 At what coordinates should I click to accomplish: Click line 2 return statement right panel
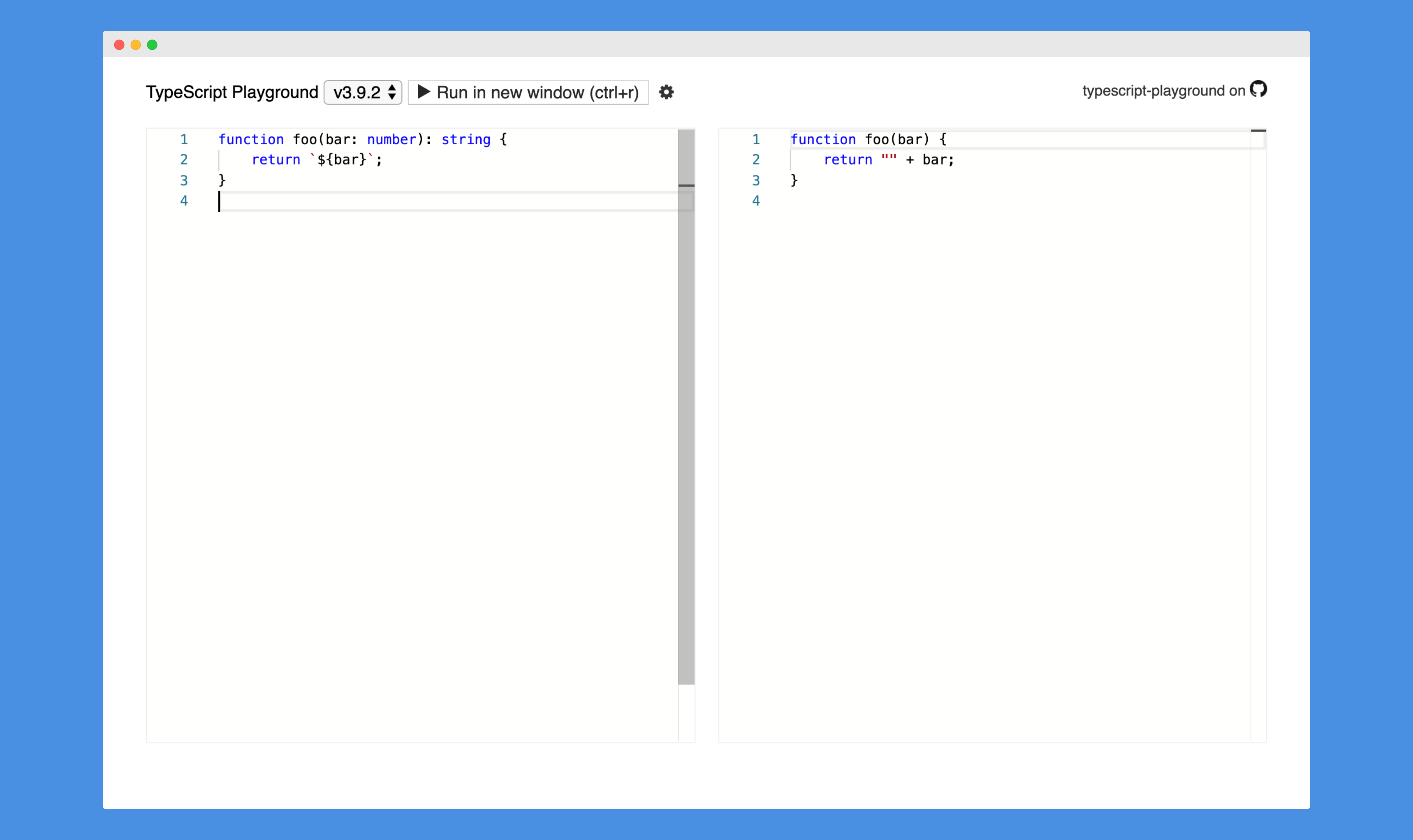click(x=885, y=159)
